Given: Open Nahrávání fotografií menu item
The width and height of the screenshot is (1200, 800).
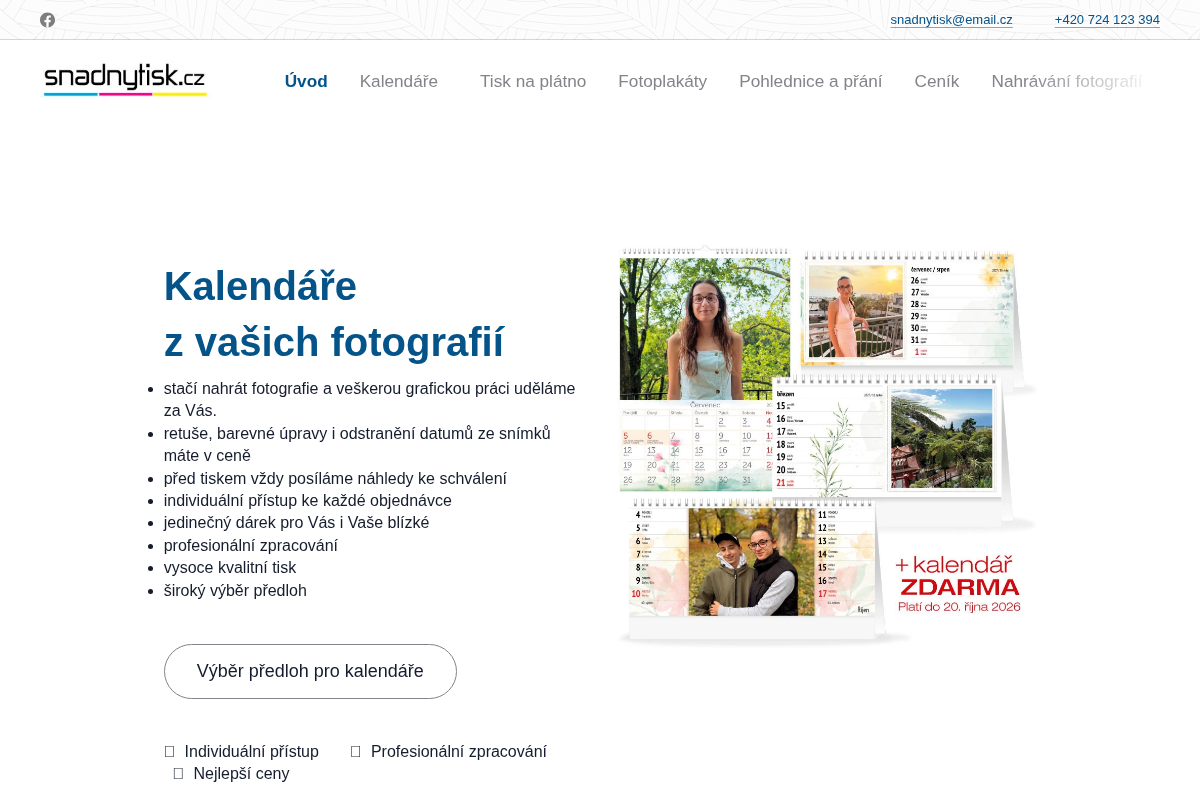Looking at the screenshot, I should coord(1066,82).
